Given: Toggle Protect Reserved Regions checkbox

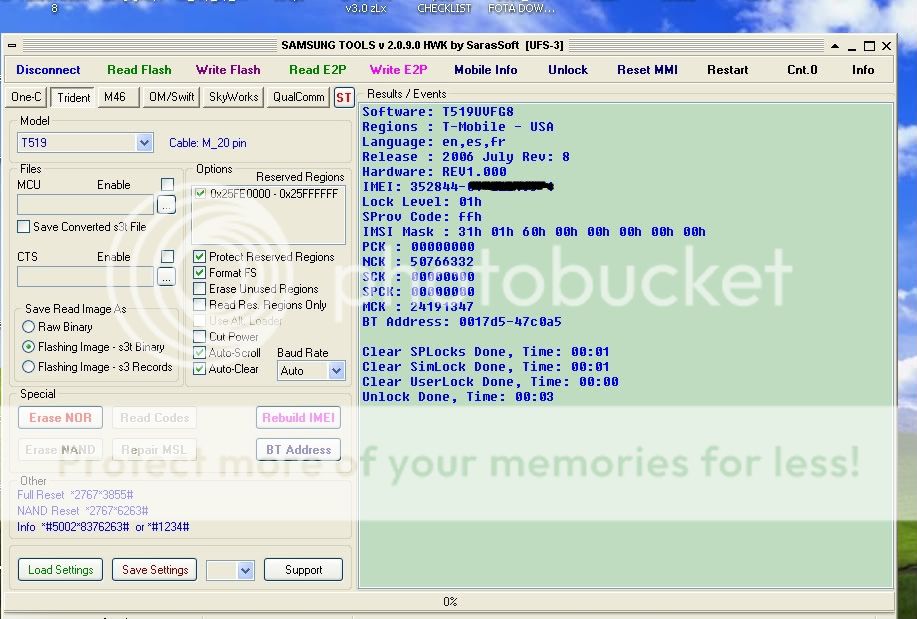Looking at the screenshot, I should (199, 256).
